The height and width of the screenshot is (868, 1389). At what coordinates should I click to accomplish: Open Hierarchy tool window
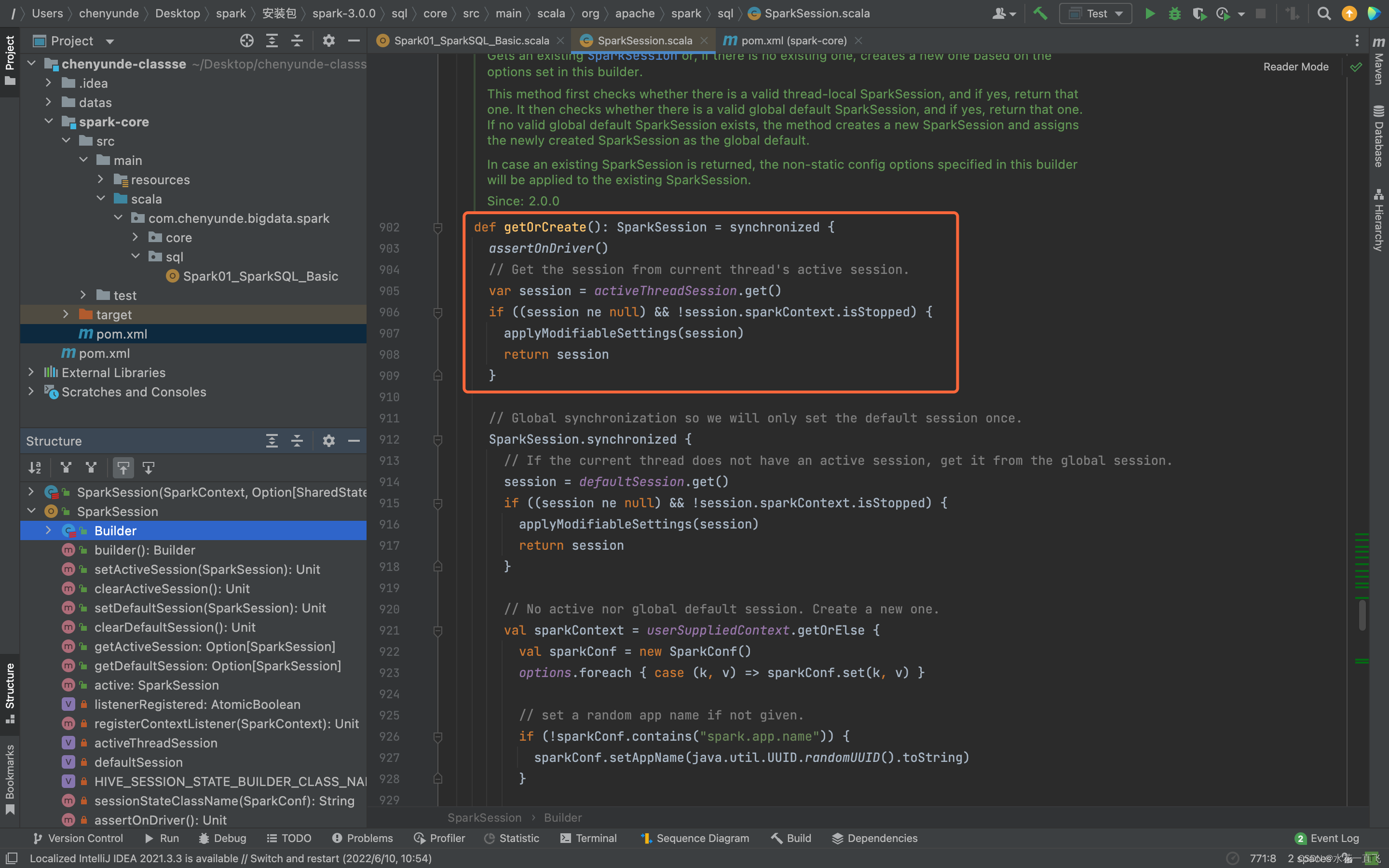pos(1379,219)
